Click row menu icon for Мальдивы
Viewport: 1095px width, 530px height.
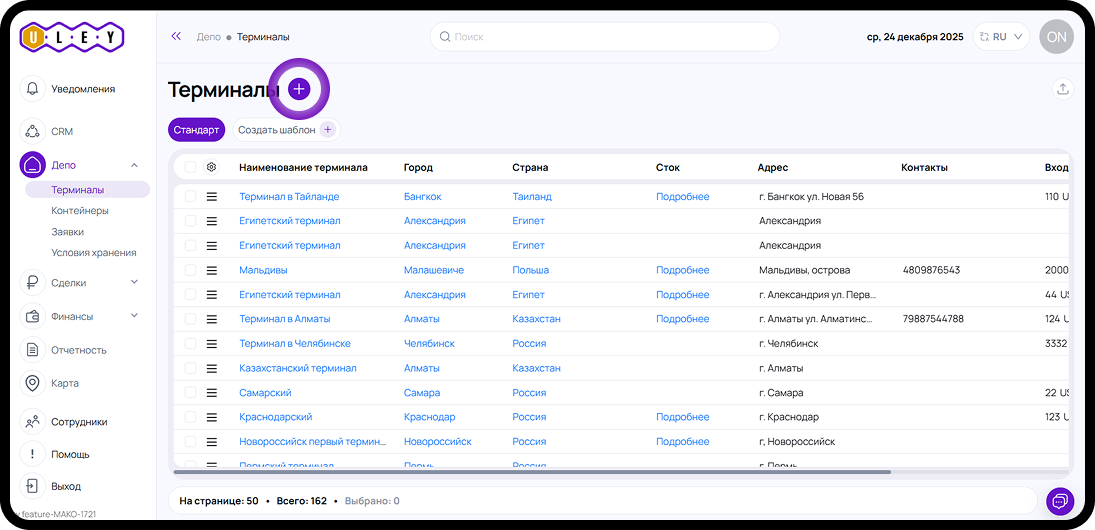tap(212, 270)
